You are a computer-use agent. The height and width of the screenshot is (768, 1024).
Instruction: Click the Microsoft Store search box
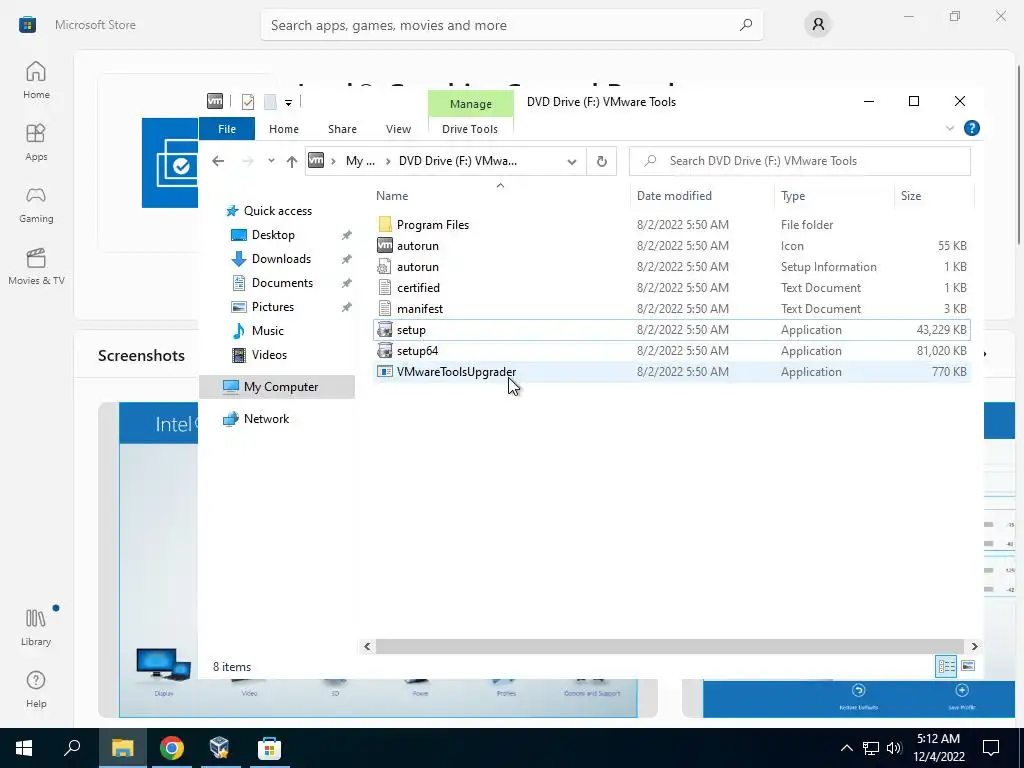tap(511, 25)
